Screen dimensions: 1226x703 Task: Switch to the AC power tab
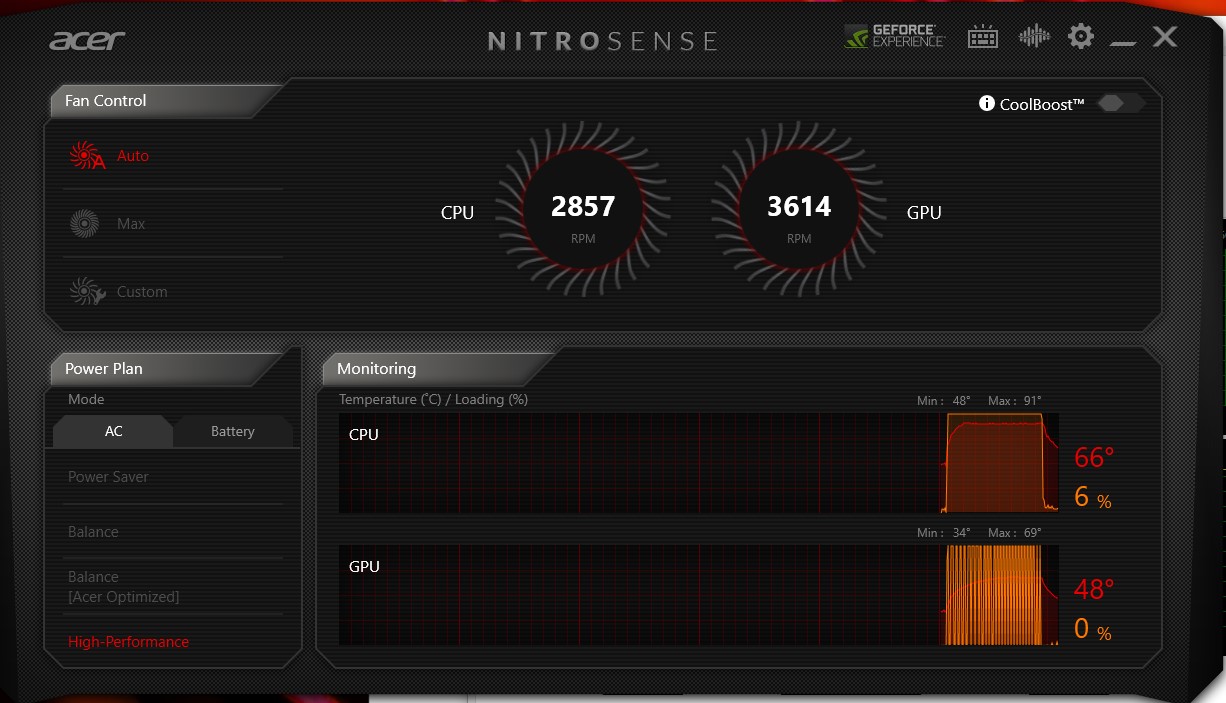114,431
